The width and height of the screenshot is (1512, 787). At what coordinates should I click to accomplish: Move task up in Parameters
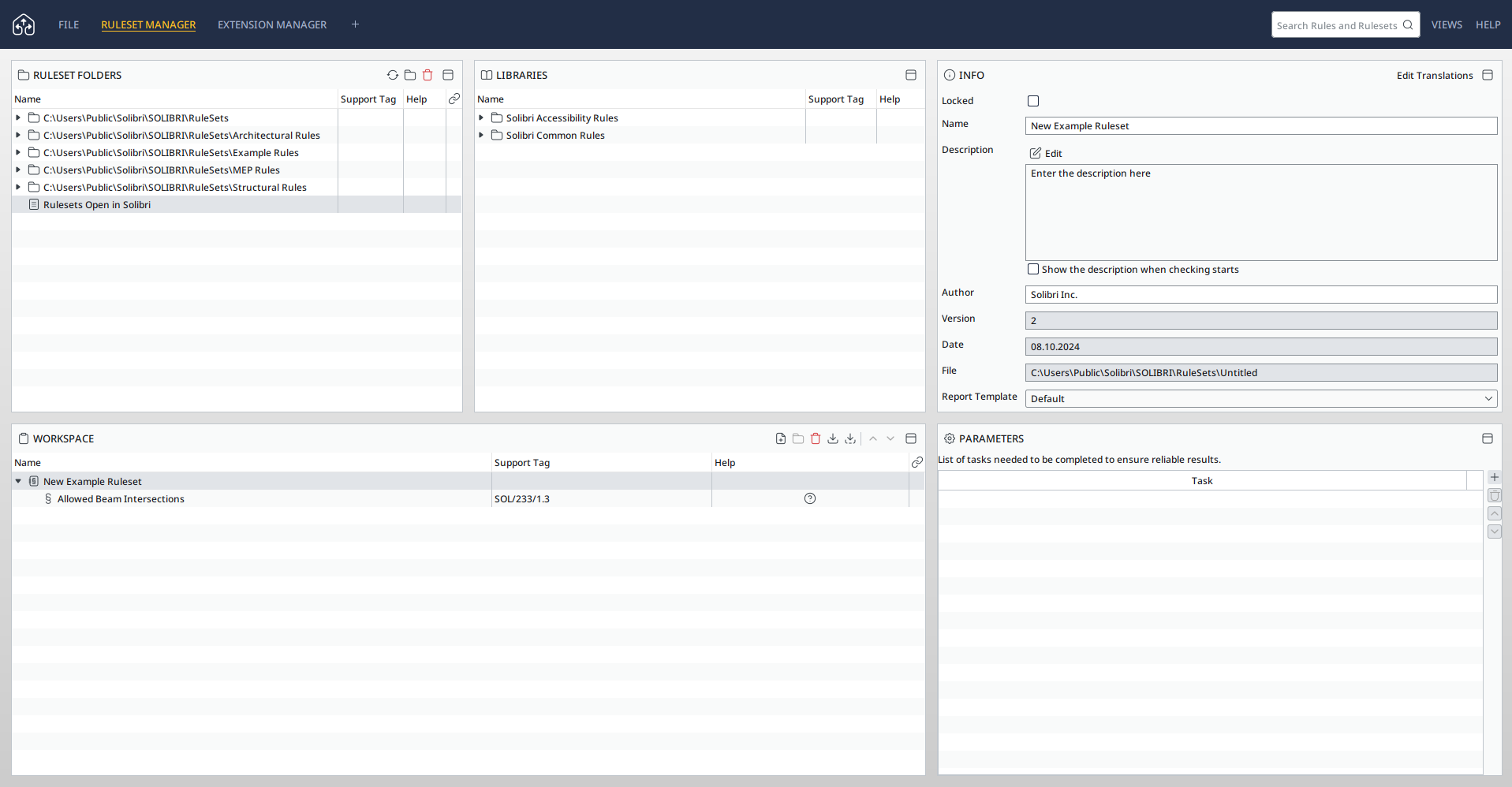point(1495,513)
